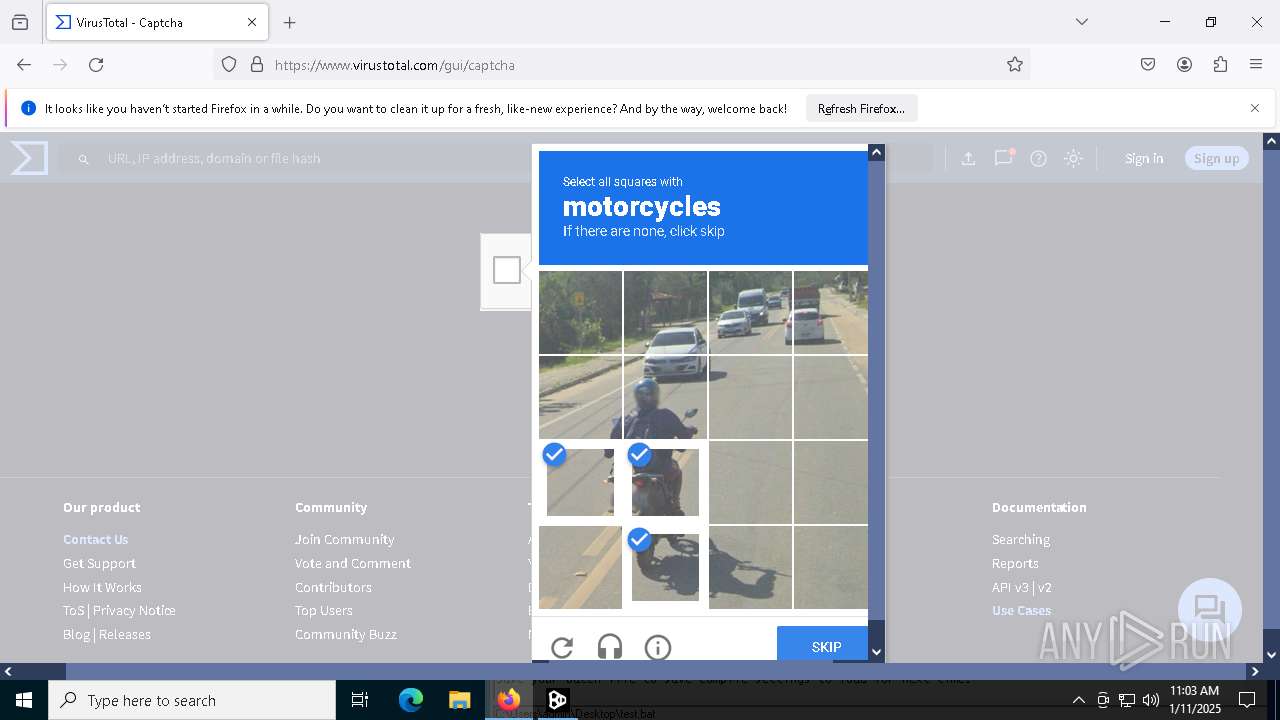
Task: Open the Windows Start menu
Action: [24, 700]
